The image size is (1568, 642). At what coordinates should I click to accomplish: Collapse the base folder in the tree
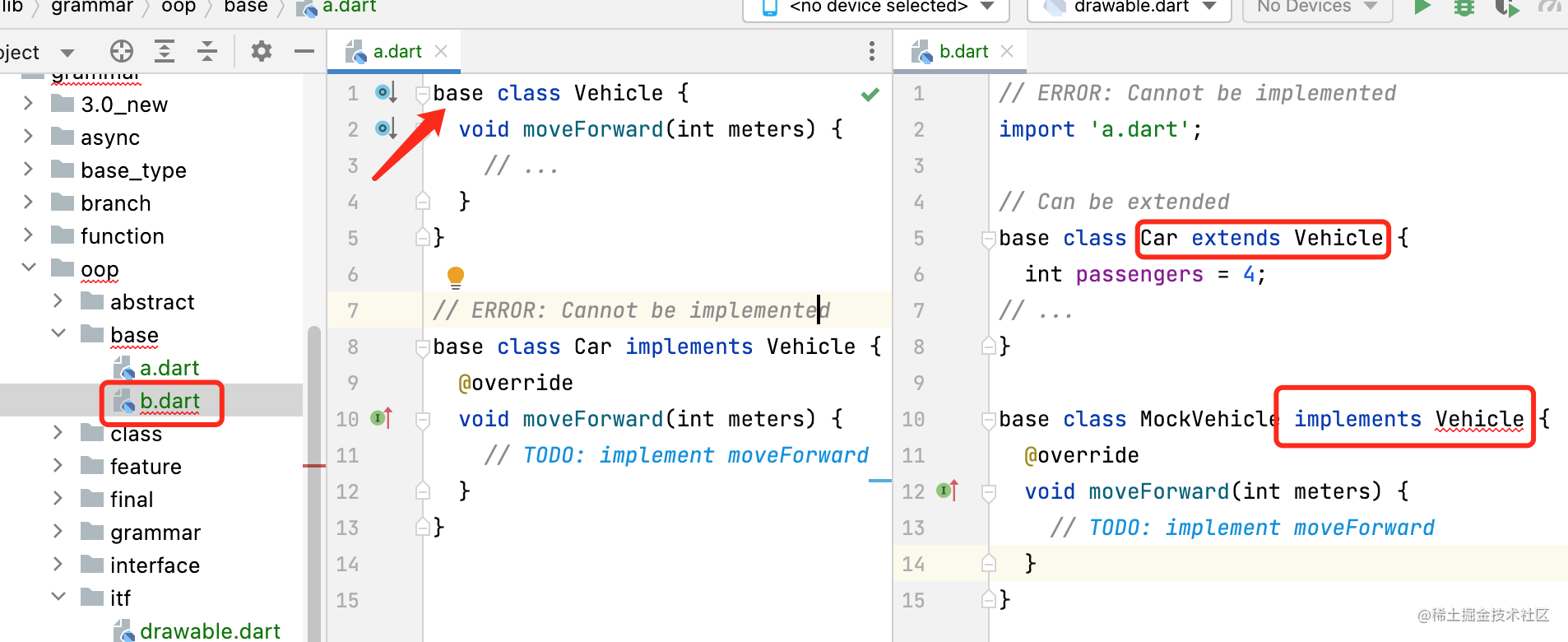tap(58, 334)
